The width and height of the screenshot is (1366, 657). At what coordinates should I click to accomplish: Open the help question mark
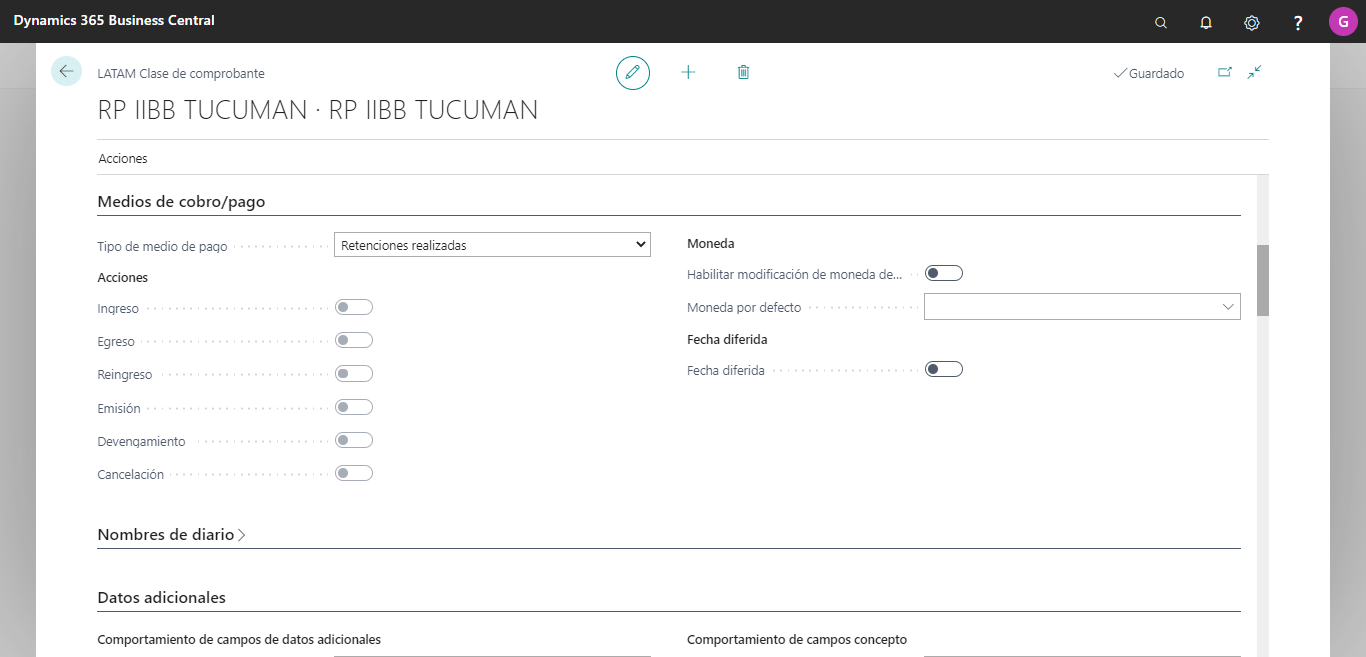1298,22
